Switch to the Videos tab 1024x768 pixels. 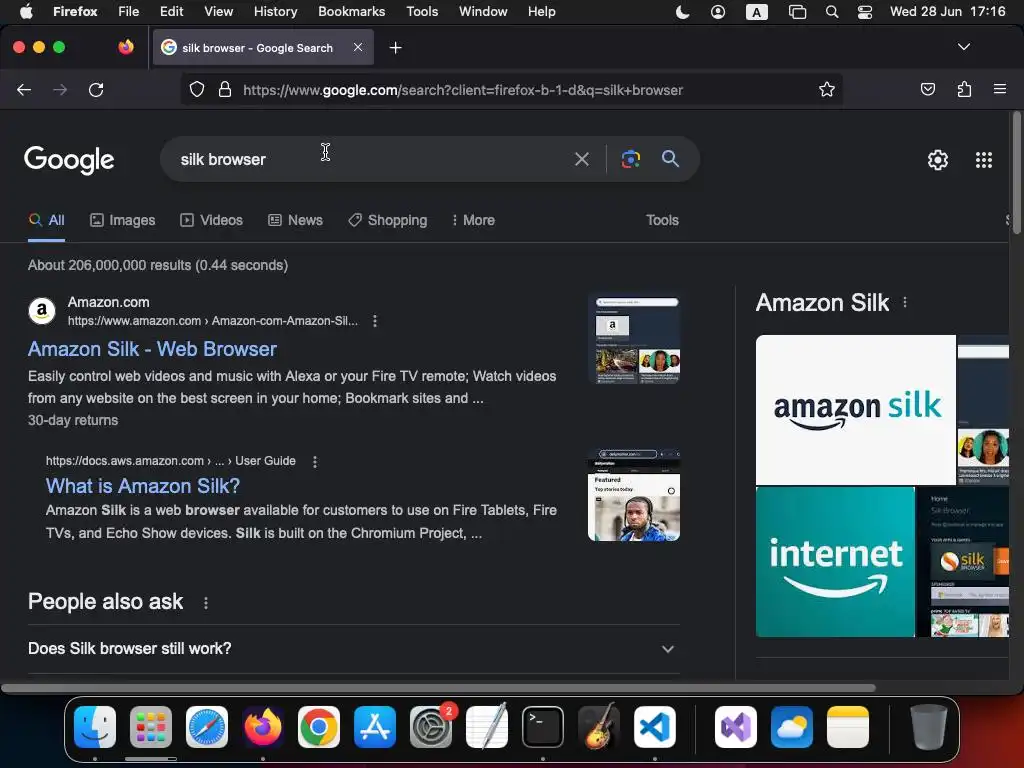pyautogui.click(x=212, y=220)
